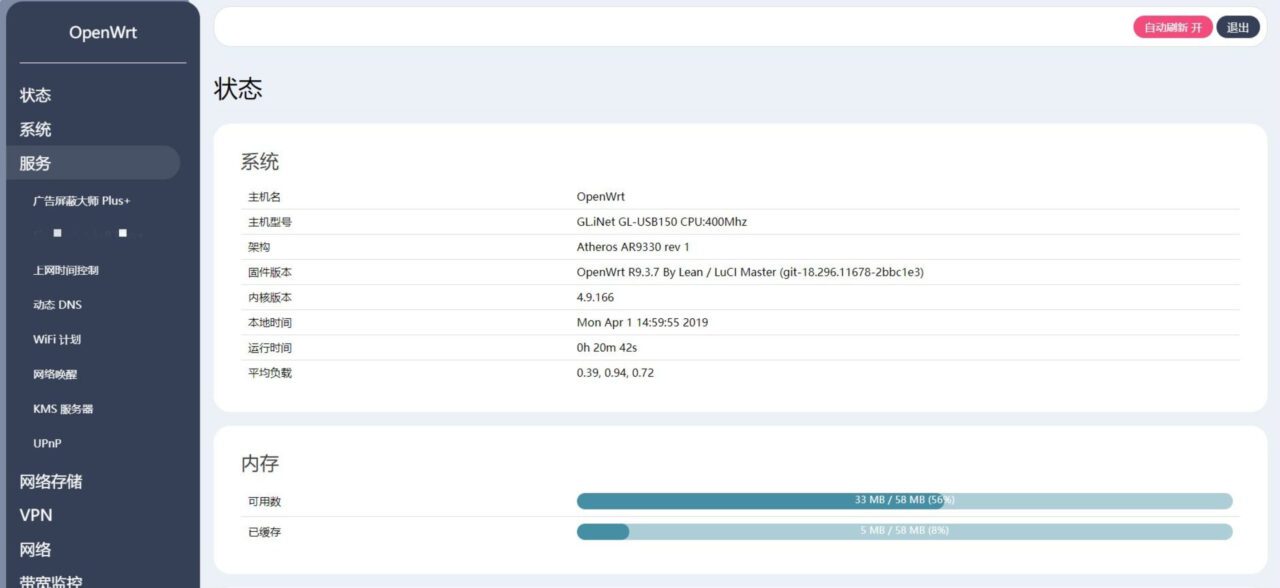Select 网络唤醒 in the sidebar
The width and height of the screenshot is (1280, 588).
coord(55,374)
